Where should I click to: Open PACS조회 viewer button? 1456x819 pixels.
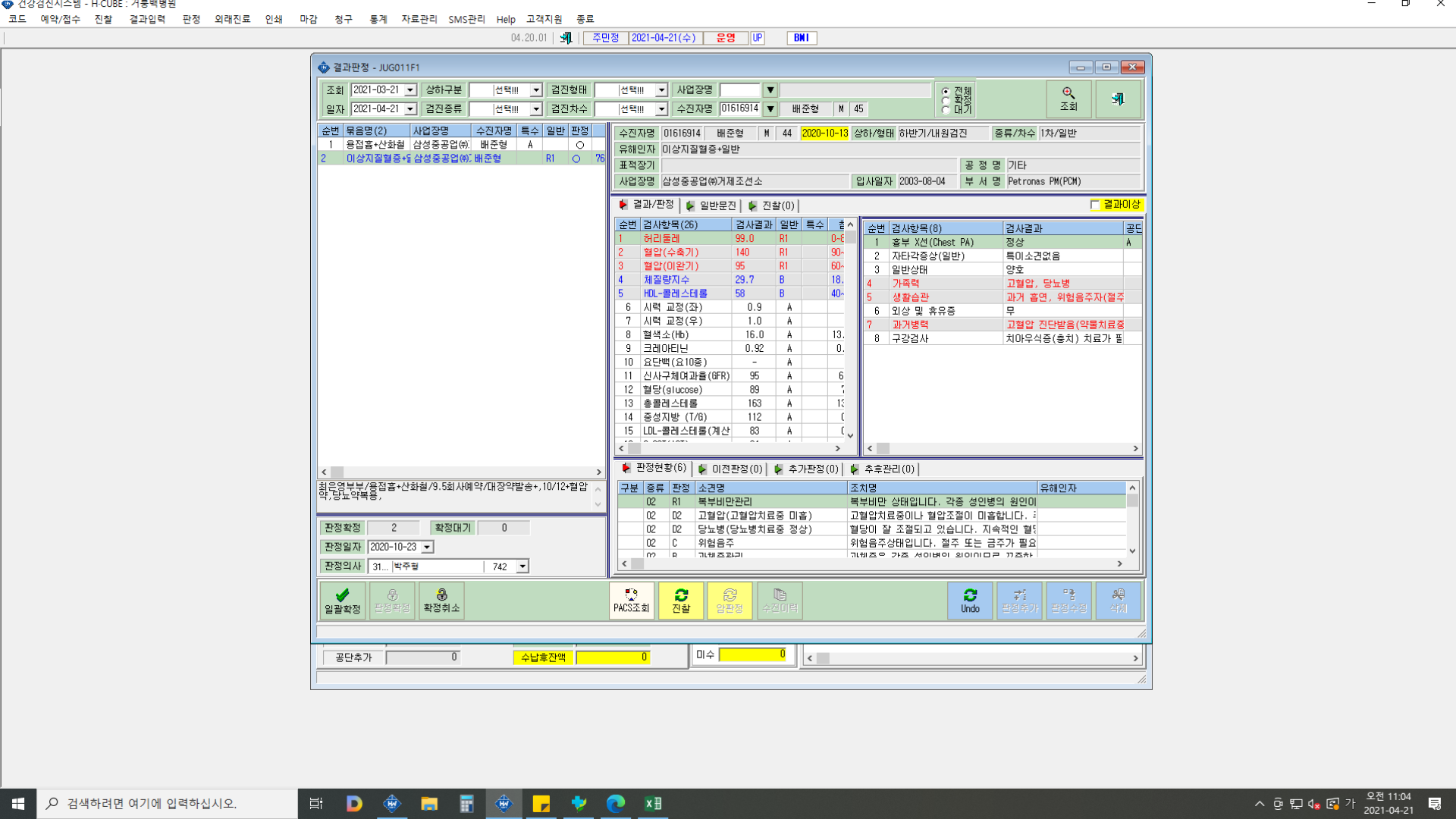point(632,601)
